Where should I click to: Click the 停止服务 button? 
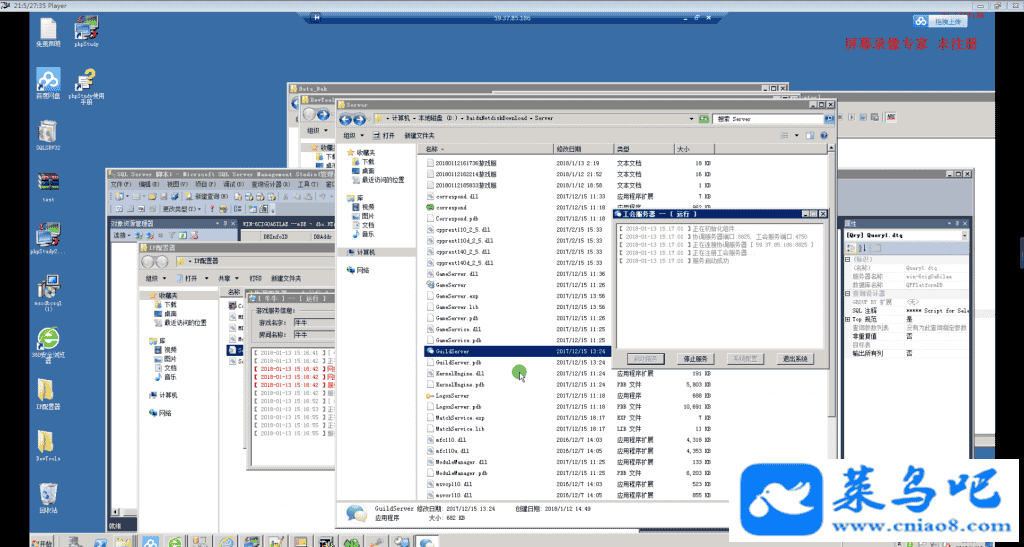(x=695, y=358)
